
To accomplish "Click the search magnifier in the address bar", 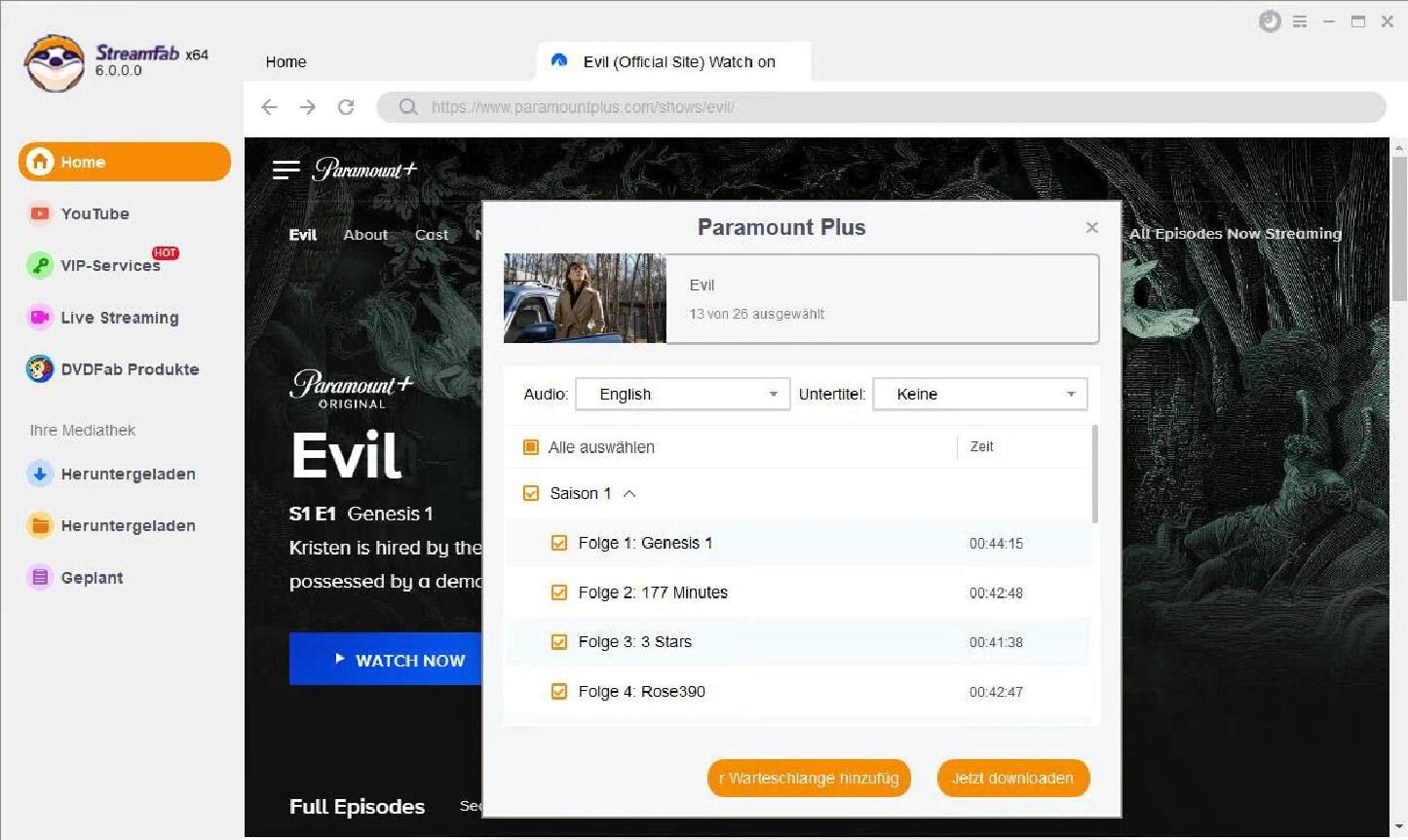I will click(408, 107).
